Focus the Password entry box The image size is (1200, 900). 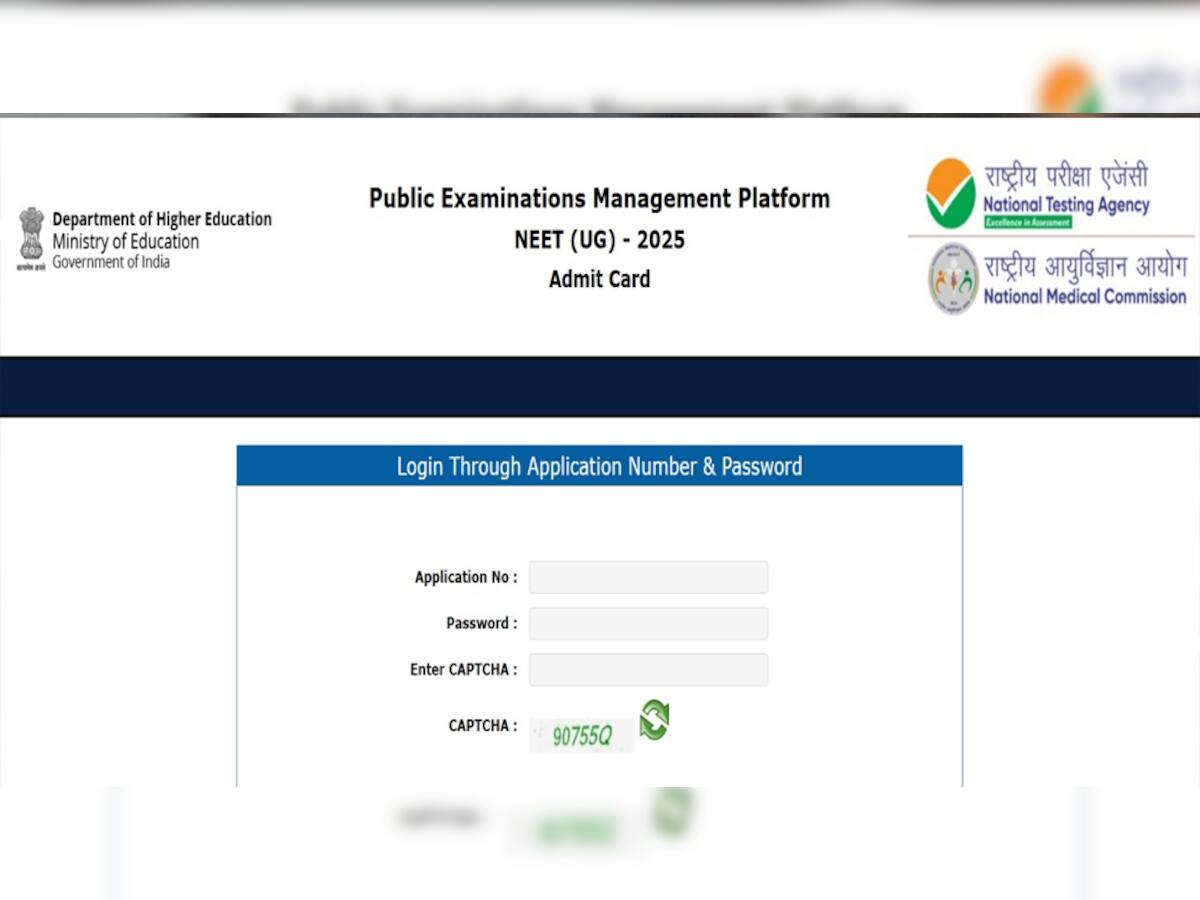pos(648,623)
